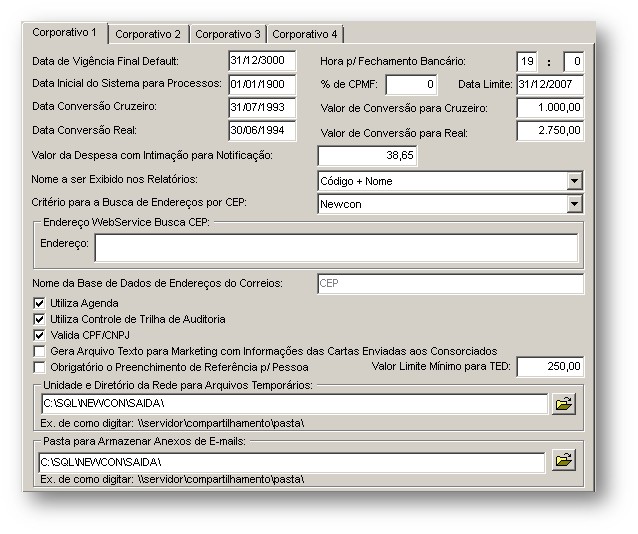Click the Nome a ser Exibido nos Relatórios label
The image size is (638, 534).
tap(115, 179)
